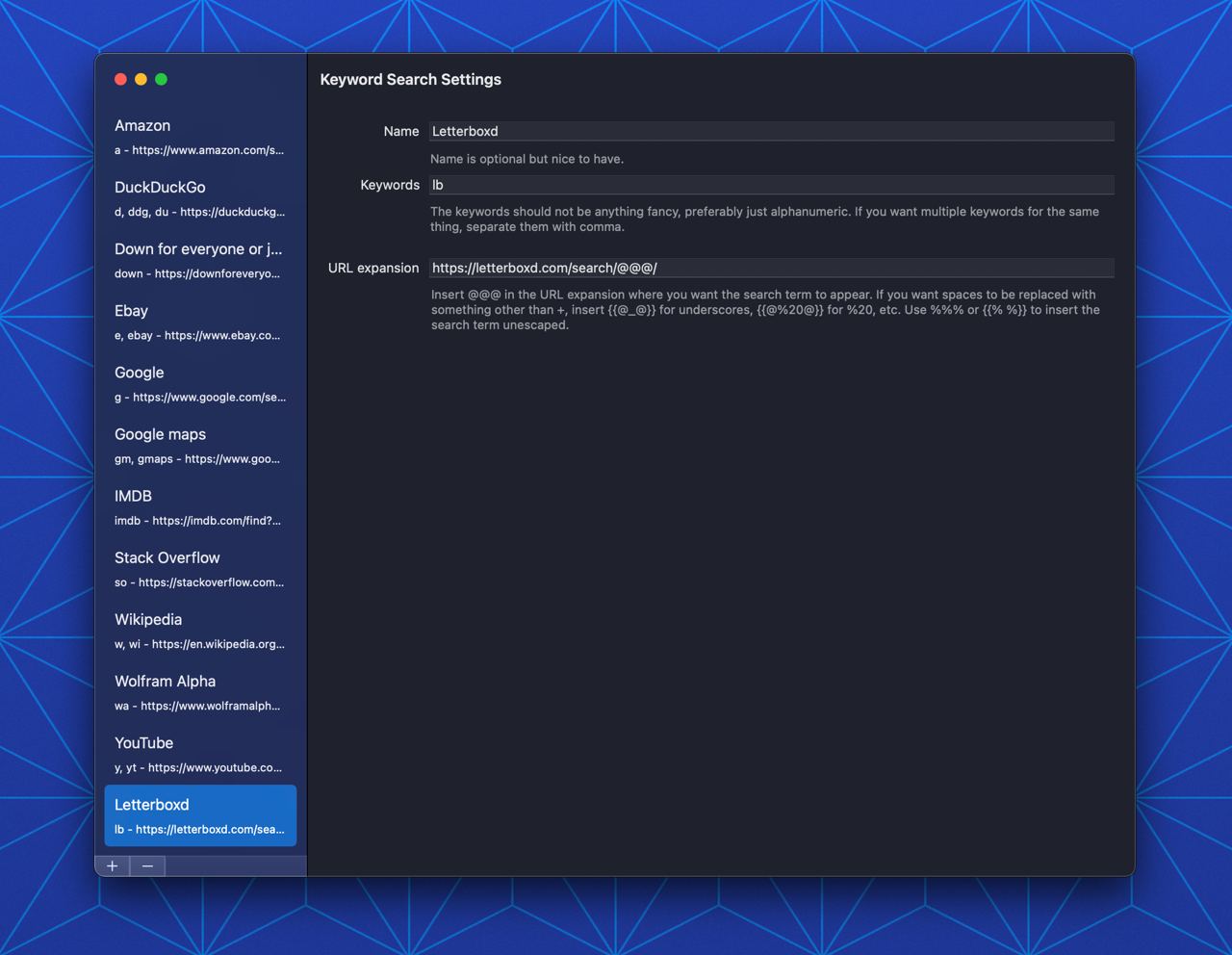The image size is (1232, 955).
Task: Select the Wikipedia search entry
Action: (x=200, y=630)
